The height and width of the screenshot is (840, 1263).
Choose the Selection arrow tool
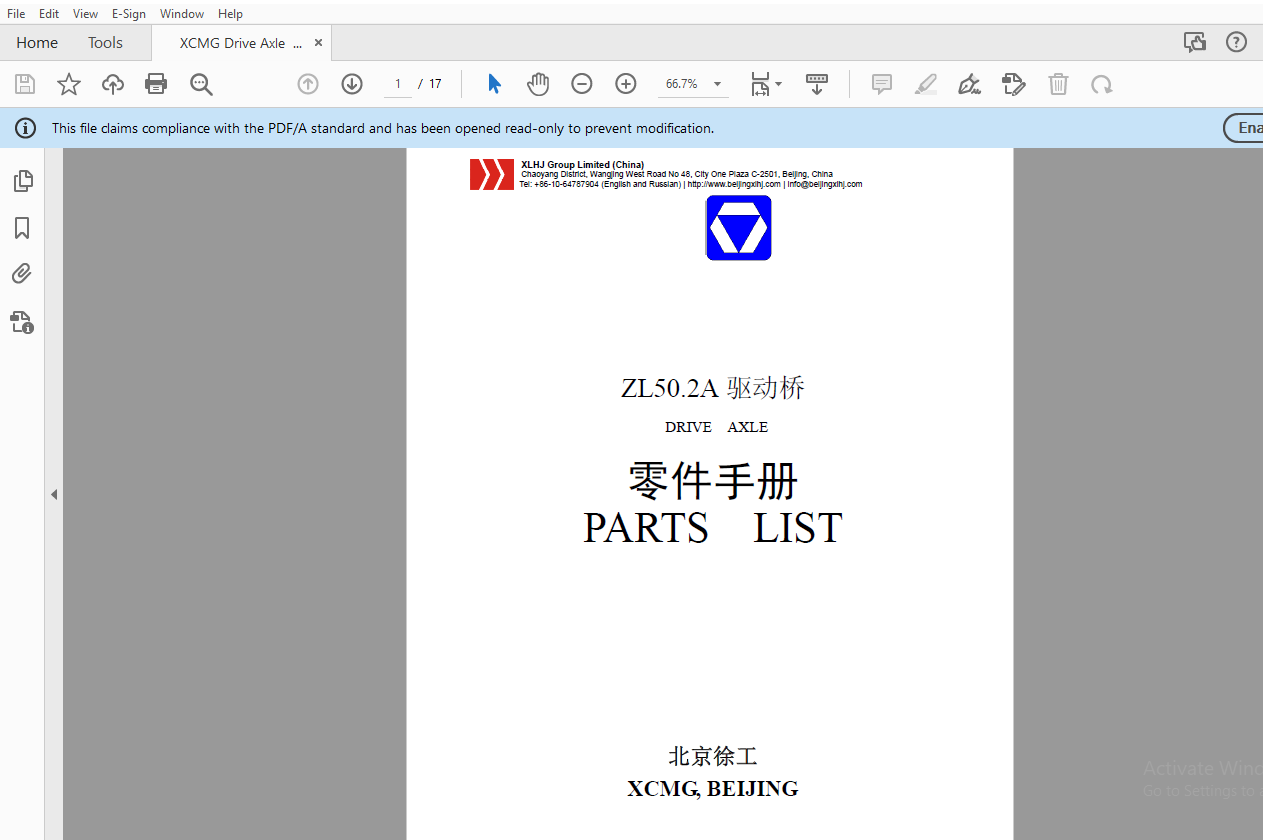click(x=494, y=84)
